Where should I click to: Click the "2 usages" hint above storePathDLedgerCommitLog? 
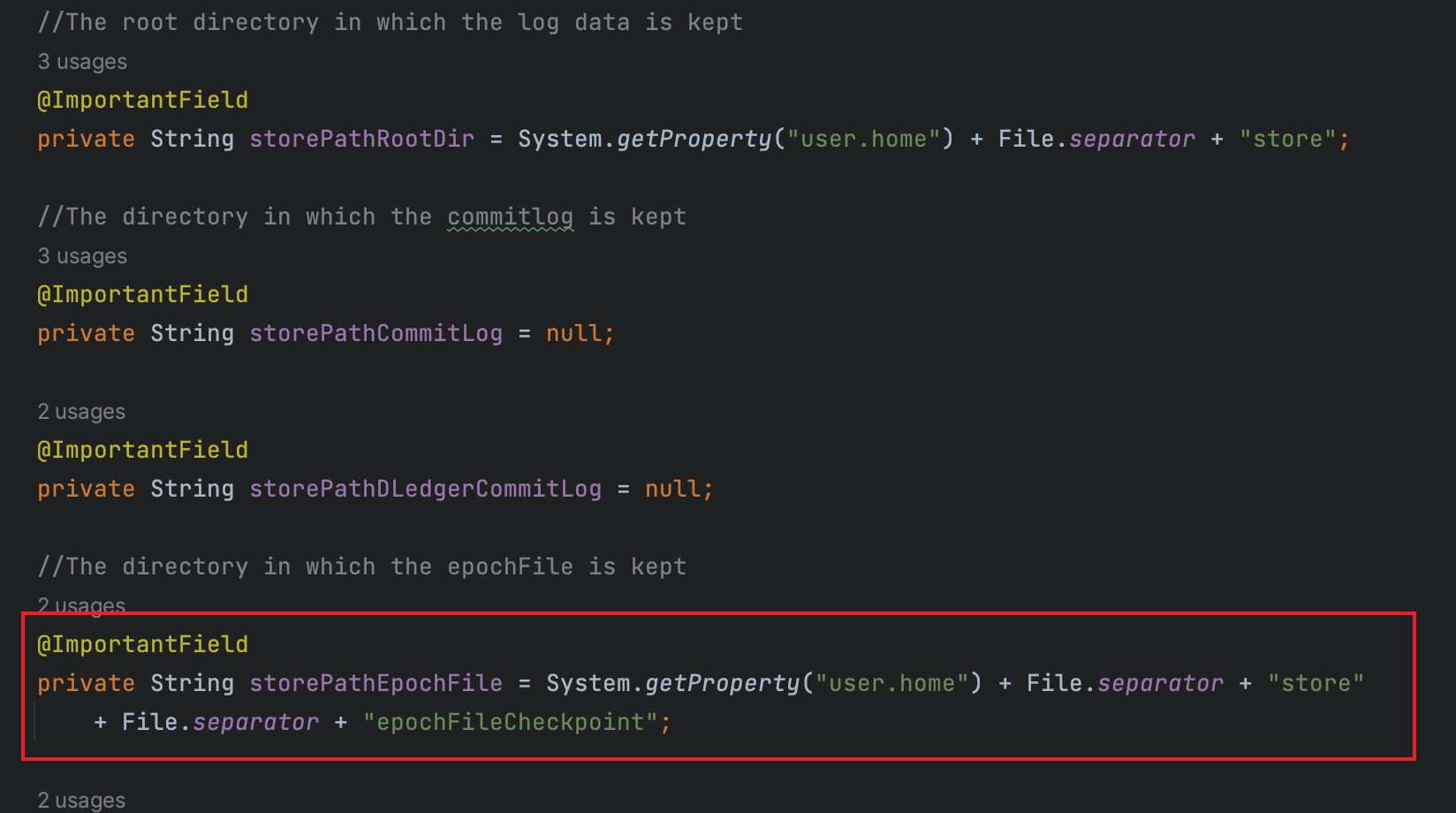click(80, 411)
